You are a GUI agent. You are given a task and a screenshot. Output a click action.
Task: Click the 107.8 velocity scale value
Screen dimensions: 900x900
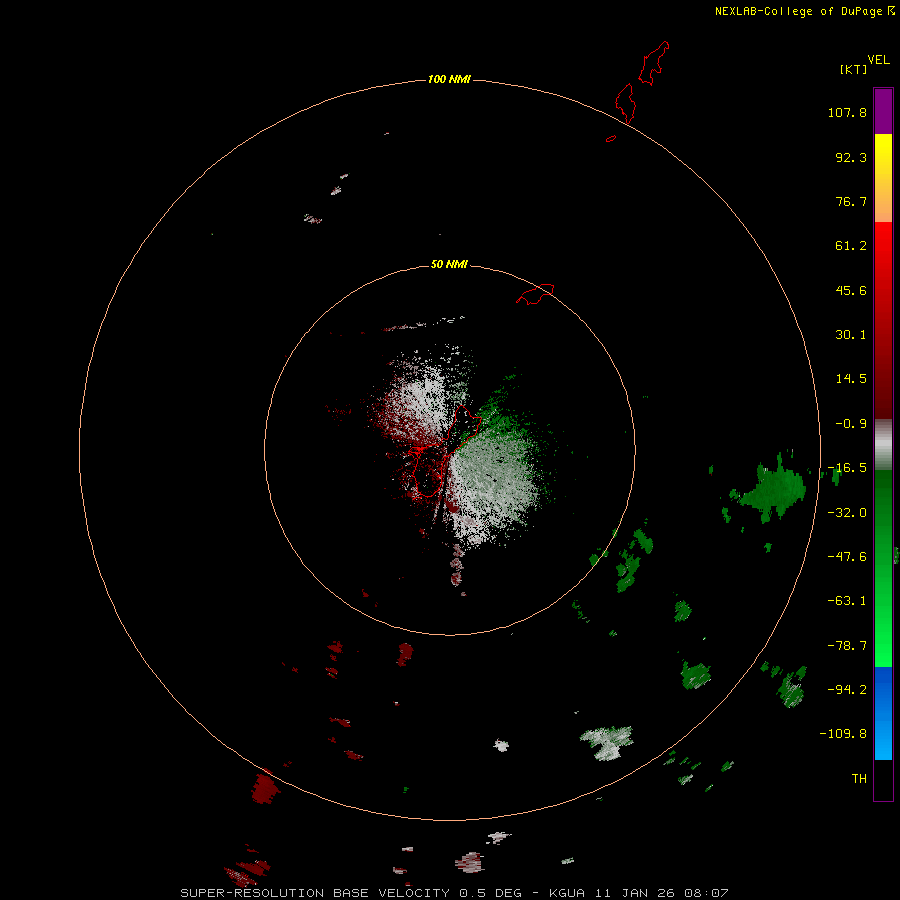click(x=847, y=112)
